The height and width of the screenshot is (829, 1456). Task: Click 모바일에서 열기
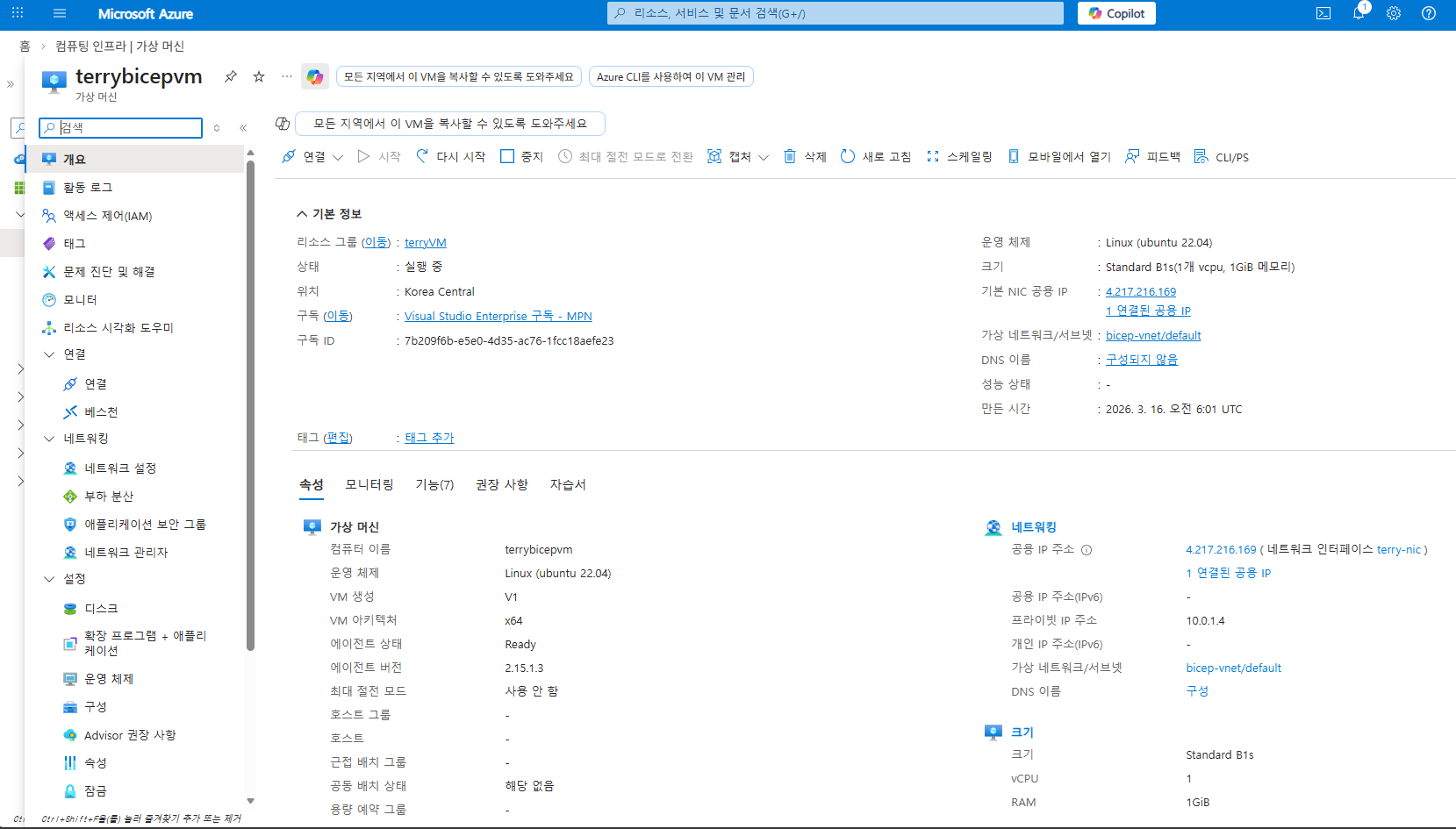1058,156
